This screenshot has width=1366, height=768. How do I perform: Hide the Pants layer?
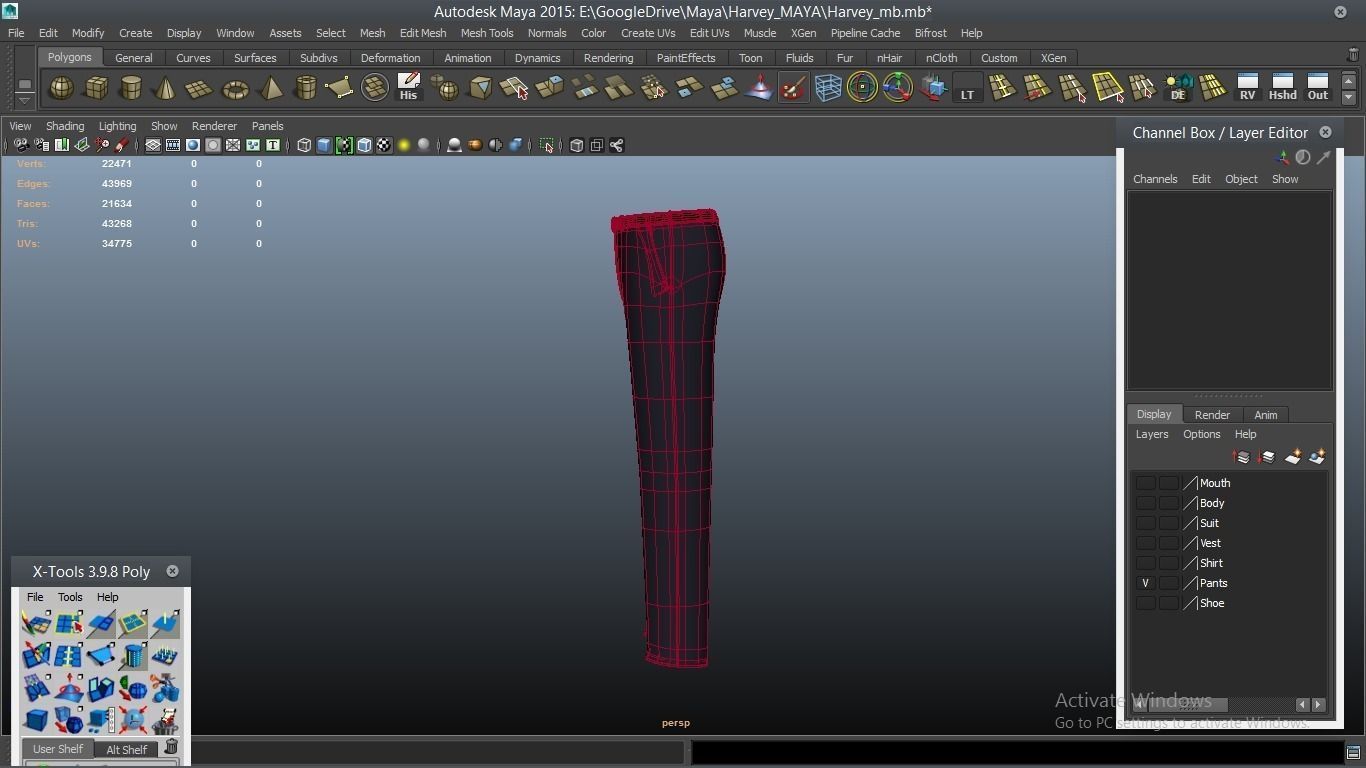[x=1145, y=583]
